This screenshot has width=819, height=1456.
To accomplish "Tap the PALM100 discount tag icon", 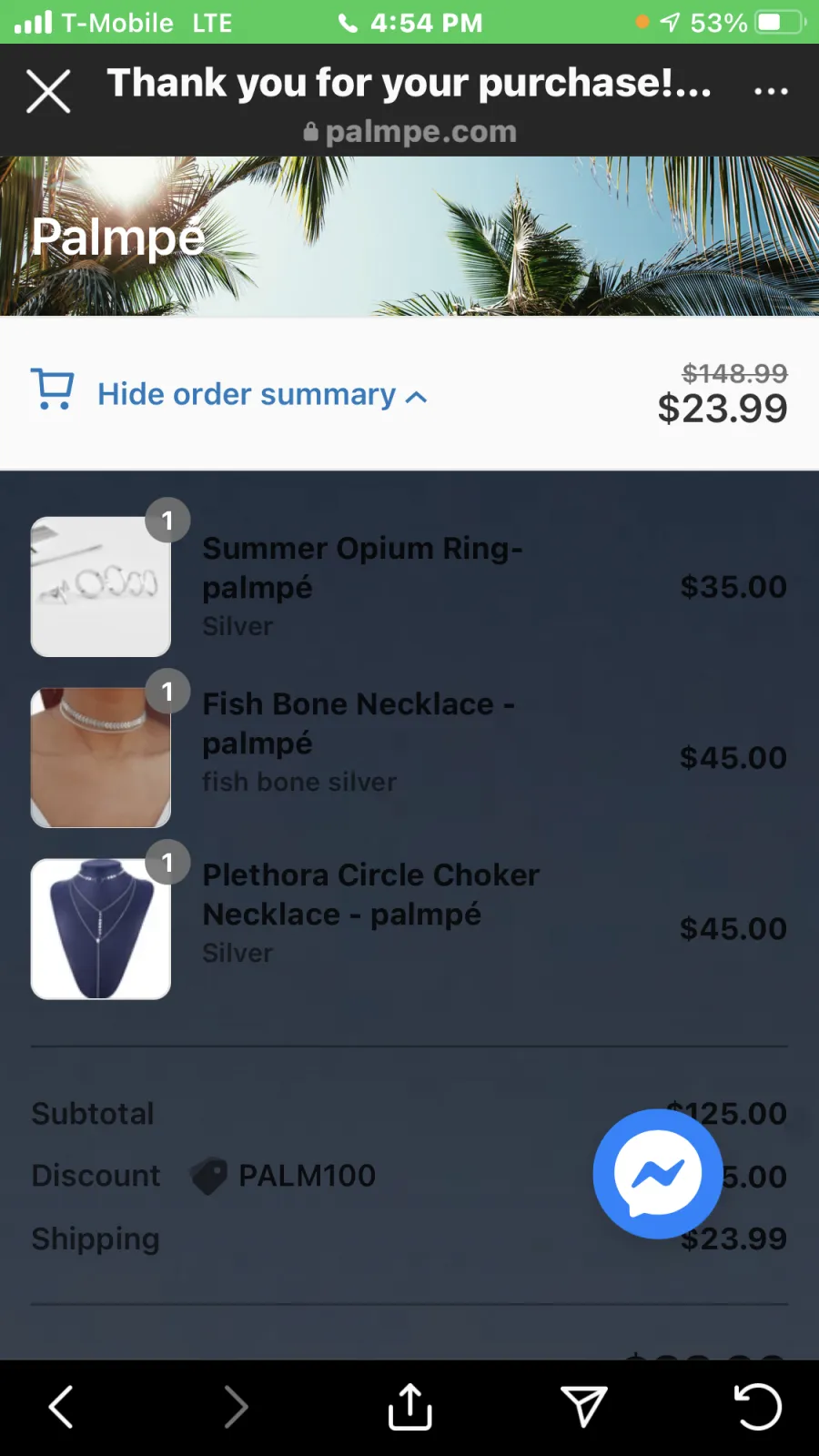I will pos(208,1176).
